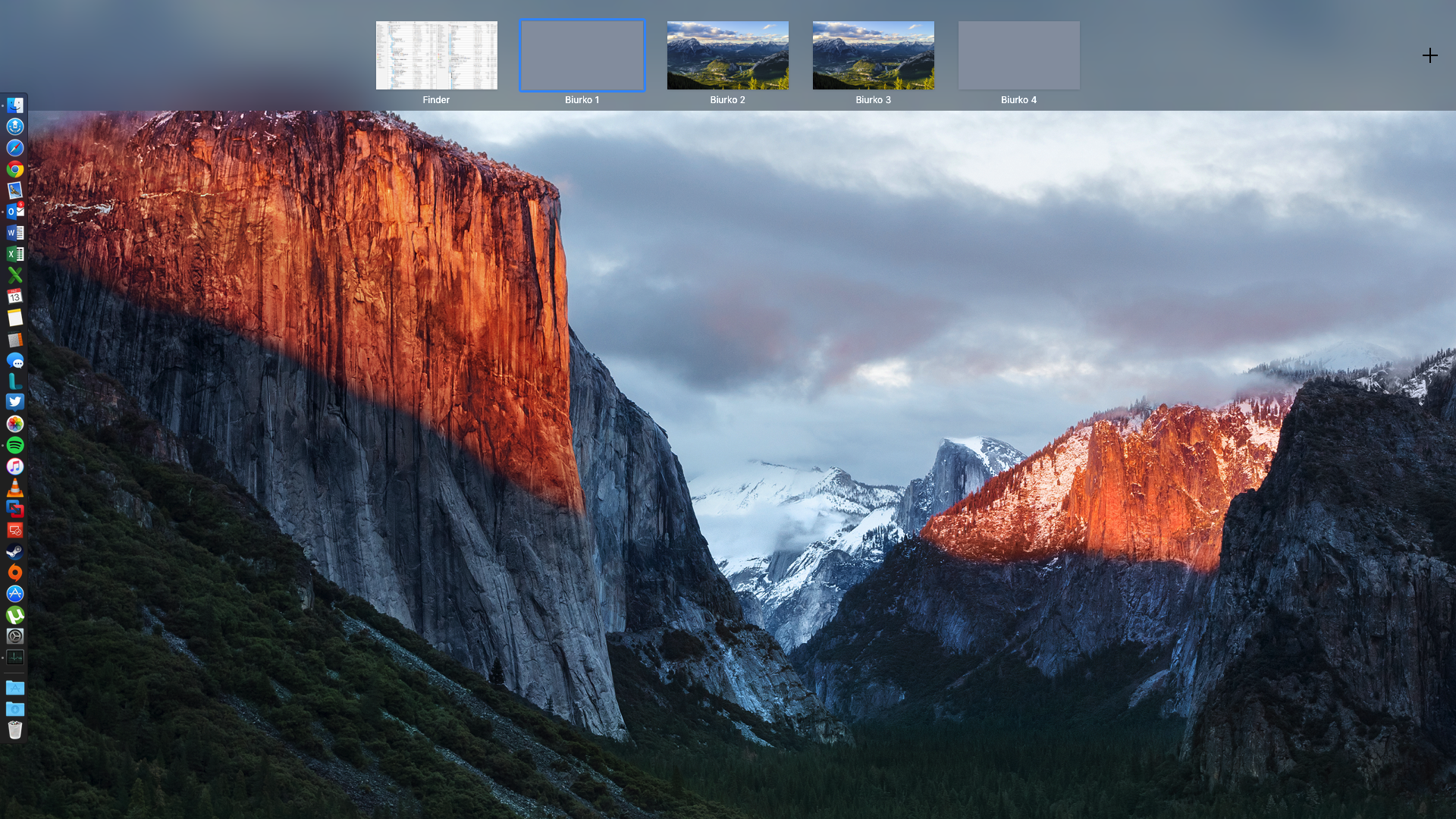The width and height of the screenshot is (1456, 819).
Task: Open the Applications folder stack
Action: 15,688
